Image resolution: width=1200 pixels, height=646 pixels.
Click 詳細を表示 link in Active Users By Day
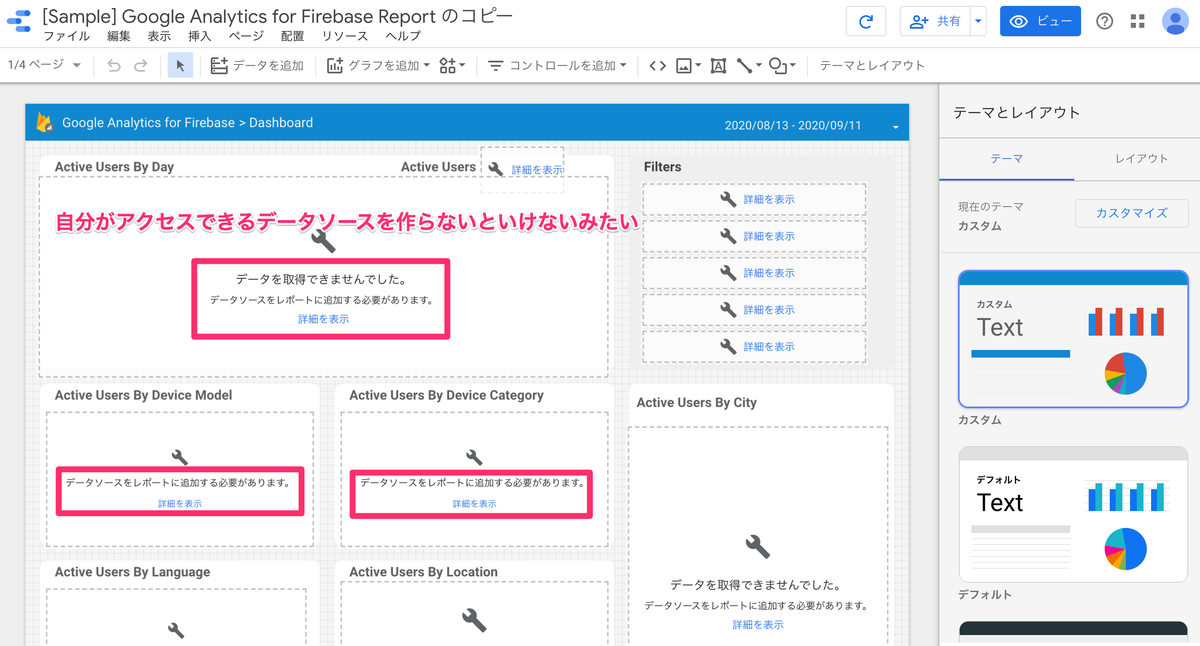[x=323, y=319]
